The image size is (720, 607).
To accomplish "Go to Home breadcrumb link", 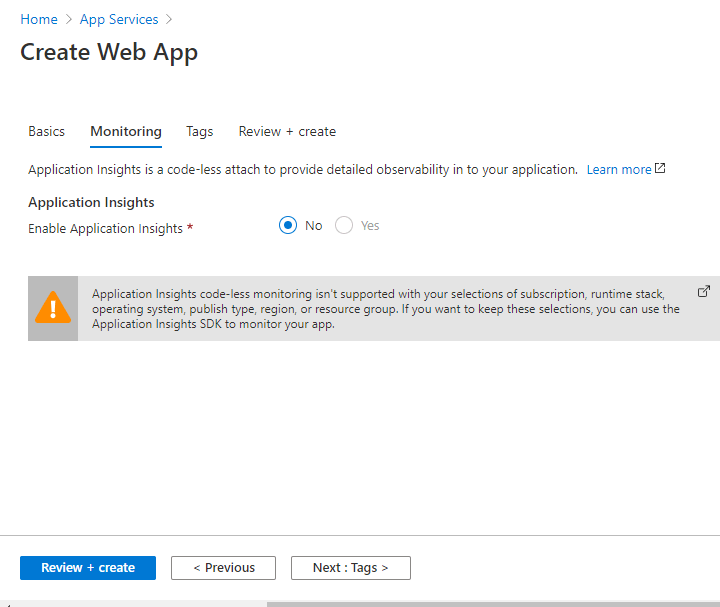I will coord(39,19).
